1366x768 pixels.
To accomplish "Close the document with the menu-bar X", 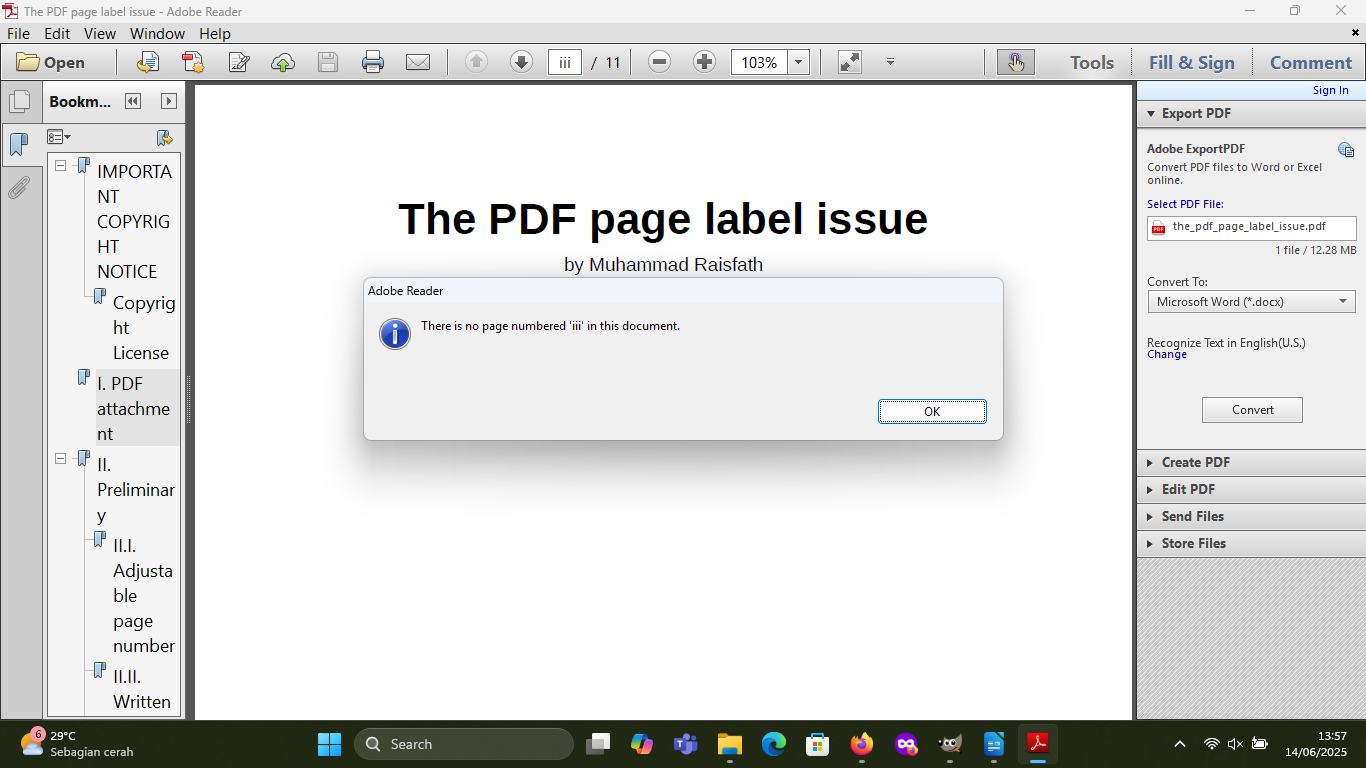I will (x=1356, y=32).
